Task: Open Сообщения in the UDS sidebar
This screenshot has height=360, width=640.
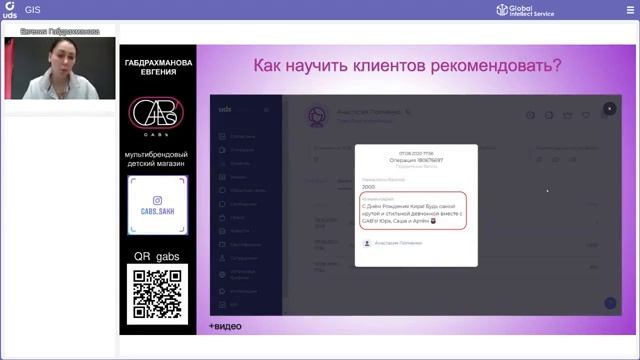Action: [238, 204]
